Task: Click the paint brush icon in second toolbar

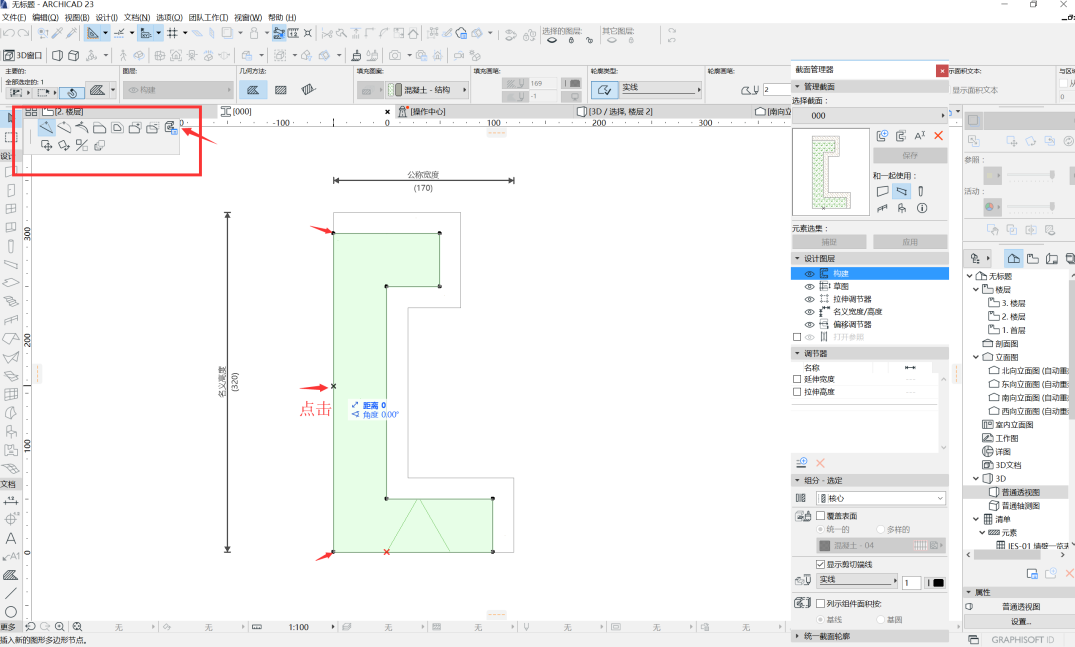Action: pyautogui.click(x=356, y=55)
